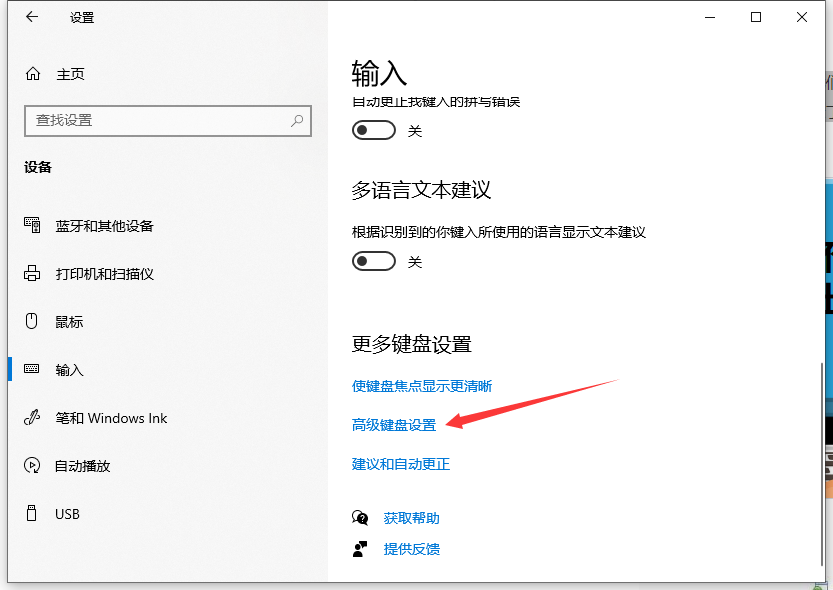Screen dimensions: 833x590
Task: Click the back arrow in title bar
Action: click(x=33, y=17)
